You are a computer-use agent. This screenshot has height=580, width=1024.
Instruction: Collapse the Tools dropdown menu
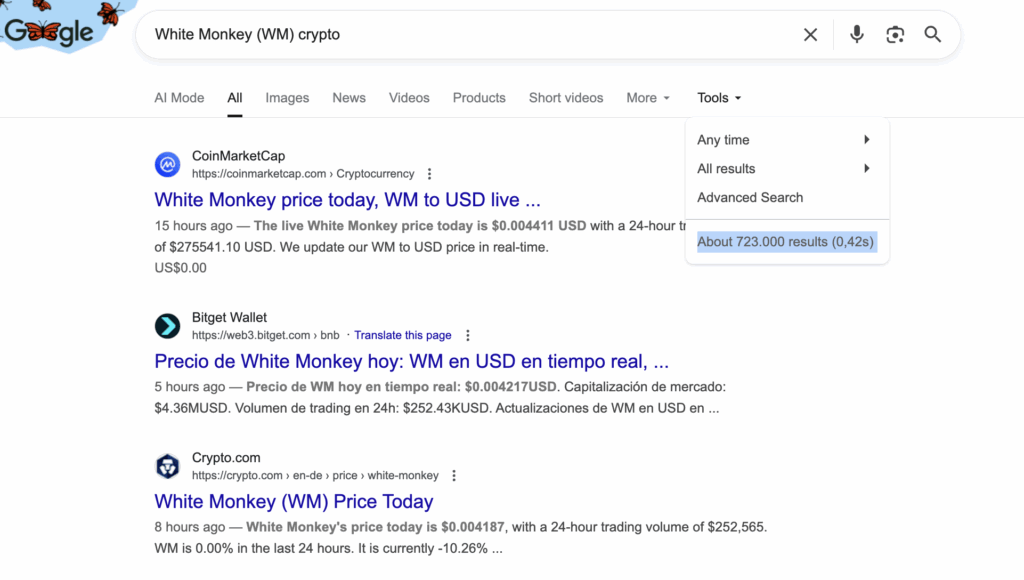click(x=719, y=98)
